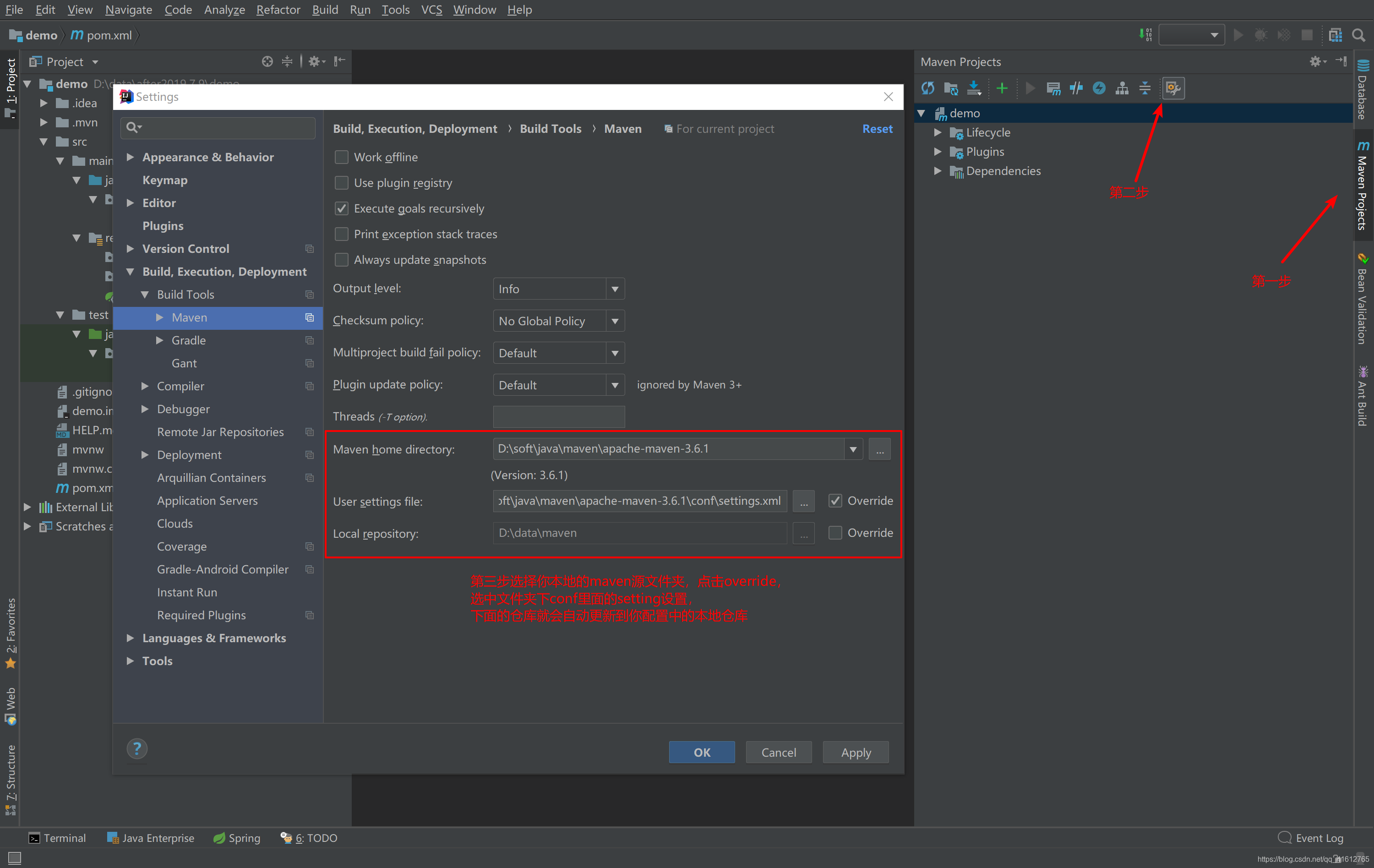Screen dimensions: 1374x868
Task: Open the Terminal tool window tab
Action: [x=57, y=838]
